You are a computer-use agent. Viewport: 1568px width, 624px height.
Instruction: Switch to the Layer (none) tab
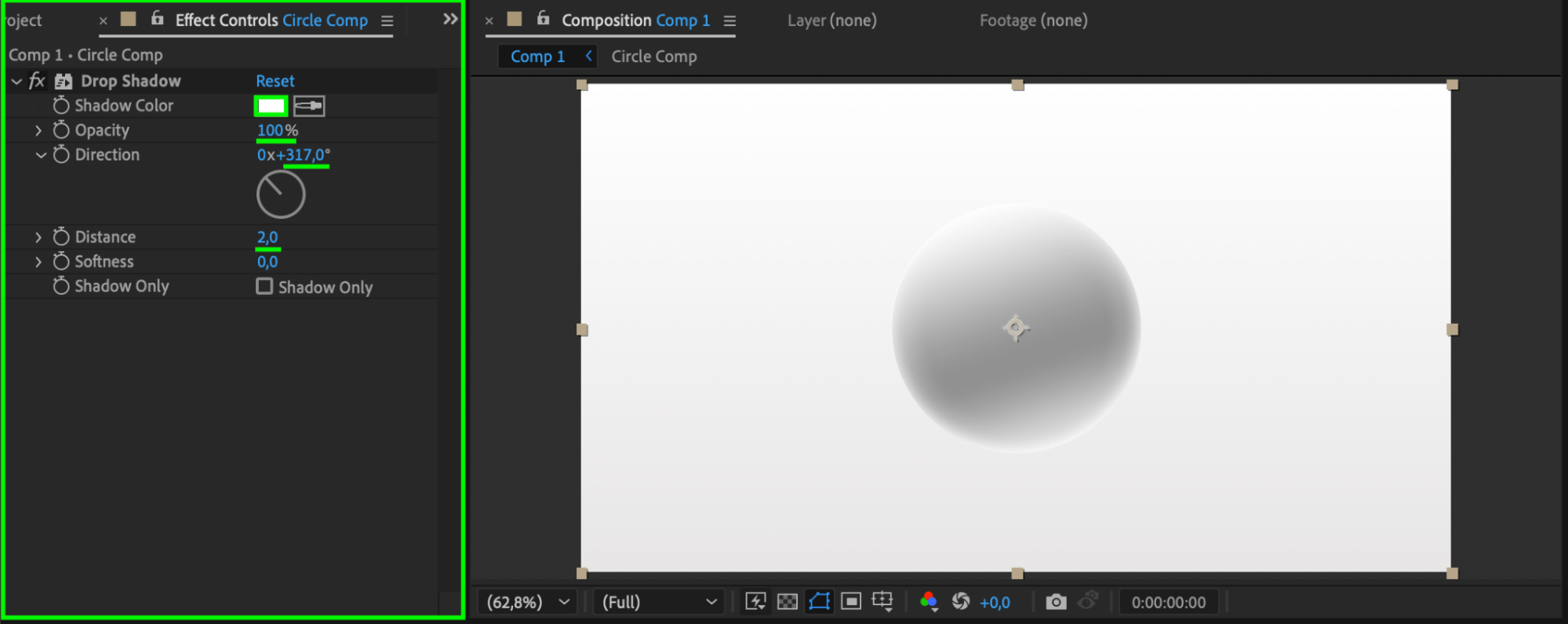coord(832,20)
